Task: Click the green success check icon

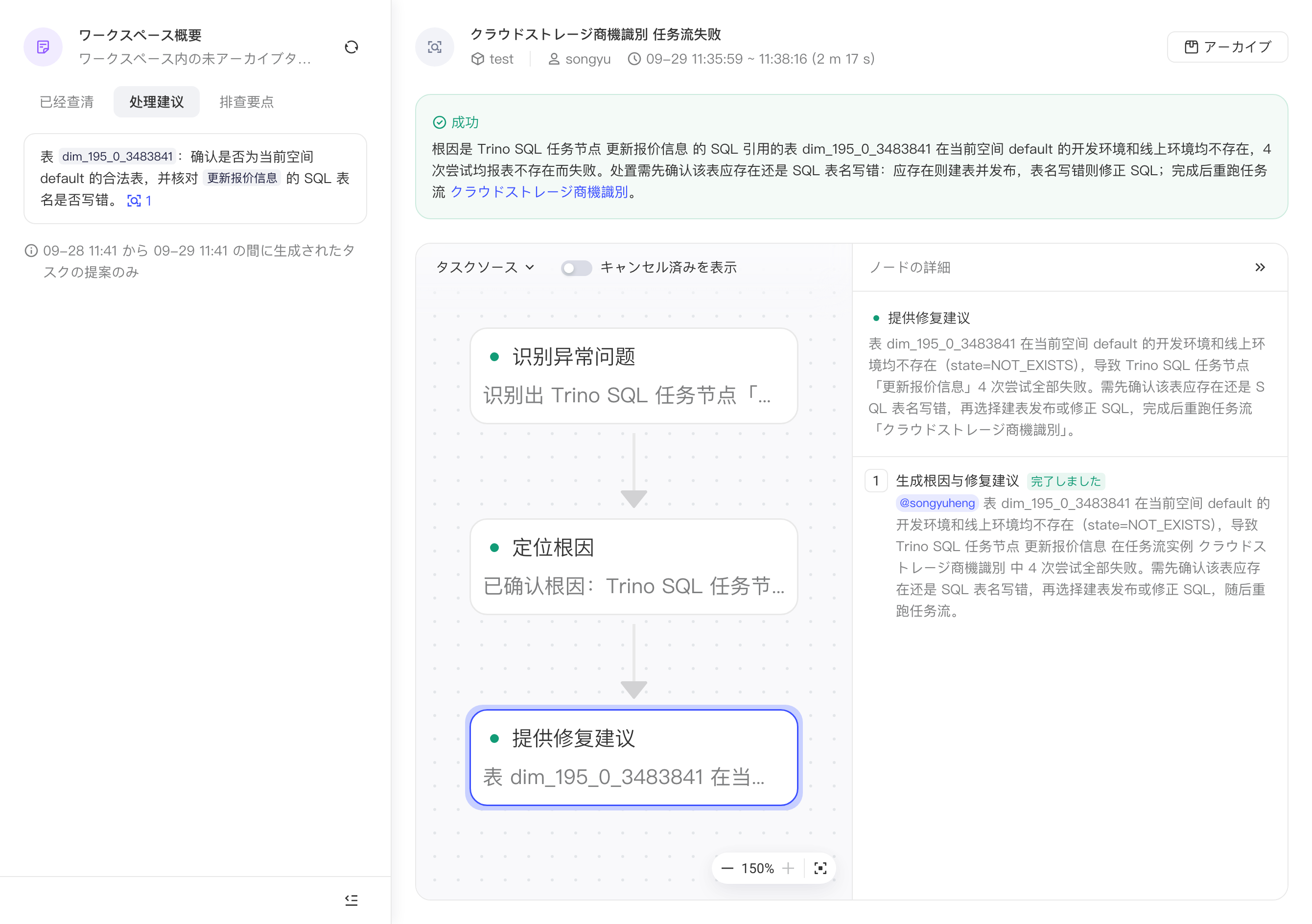Action: pos(440,122)
